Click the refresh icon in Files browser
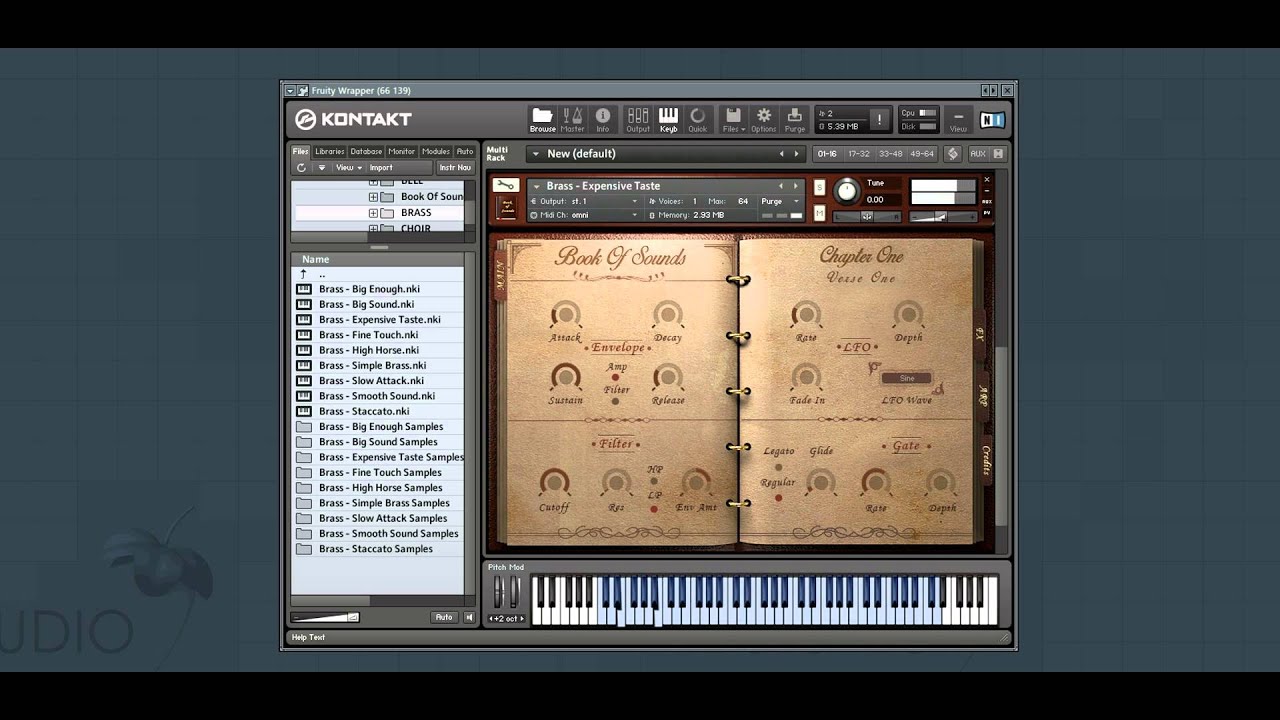Image resolution: width=1280 pixels, height=720 pixels. pyautogui.click(x=301, y=168)
